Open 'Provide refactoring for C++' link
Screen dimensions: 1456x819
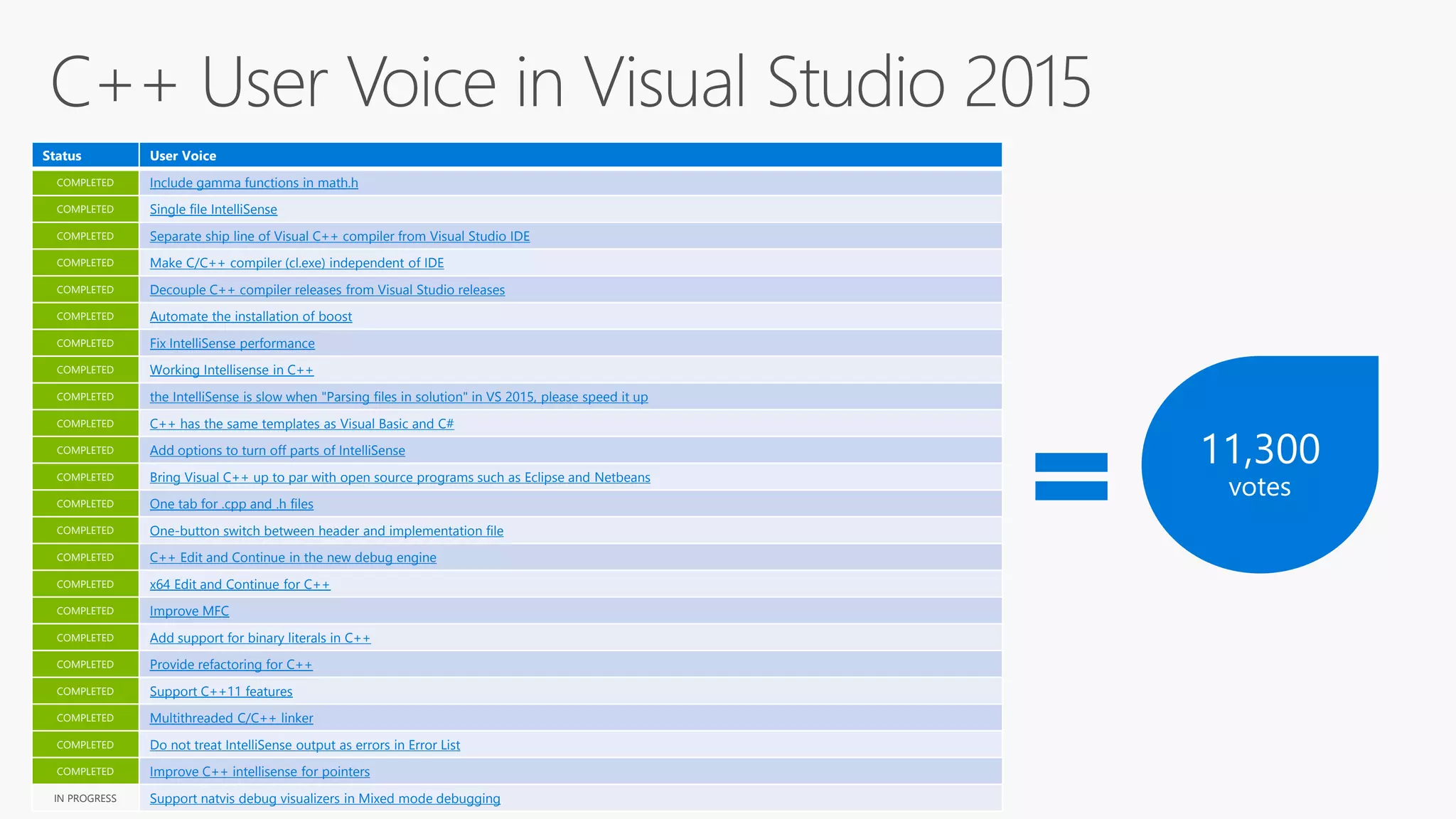(231, 665)
